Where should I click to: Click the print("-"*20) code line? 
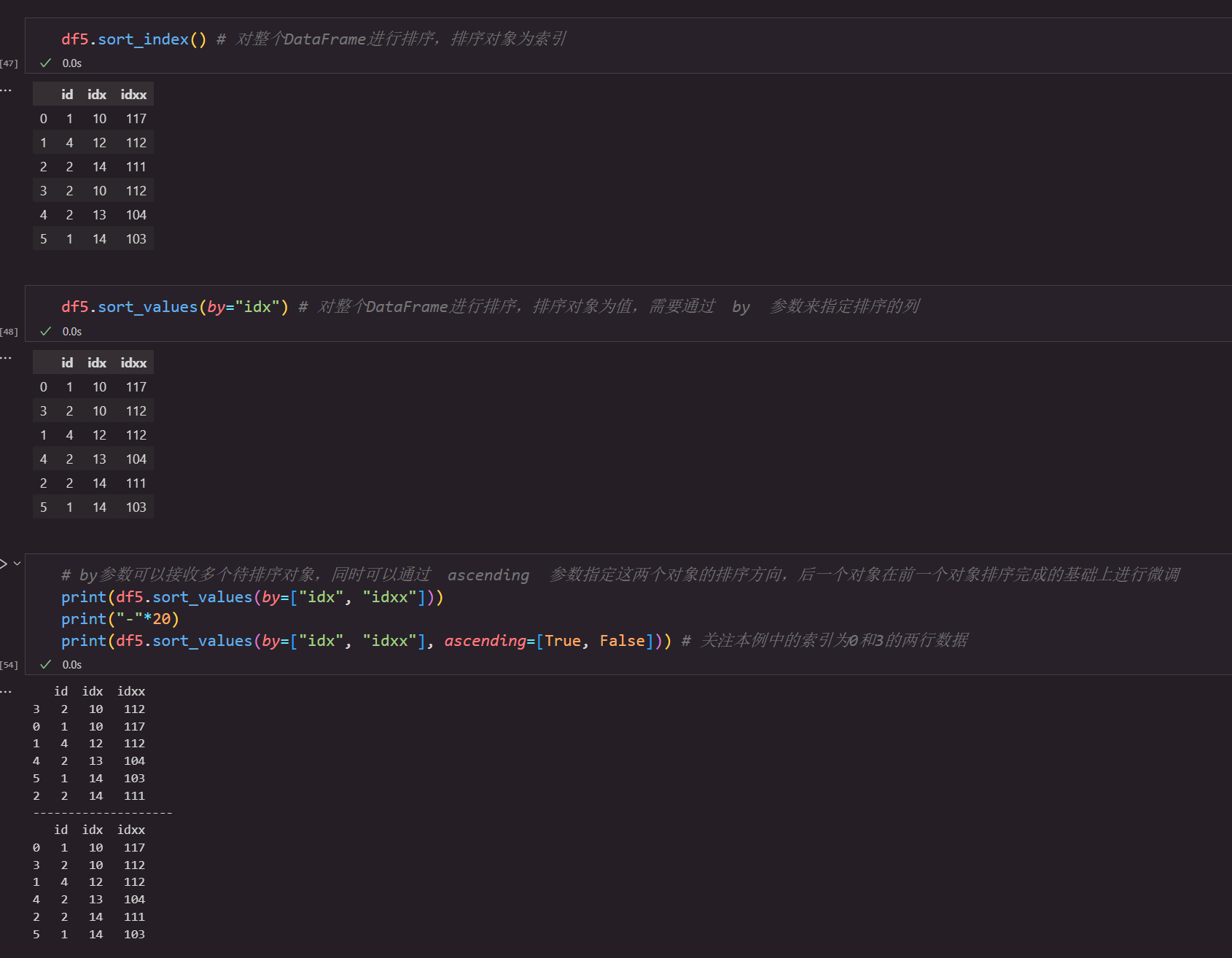click(x=120, y=619)
